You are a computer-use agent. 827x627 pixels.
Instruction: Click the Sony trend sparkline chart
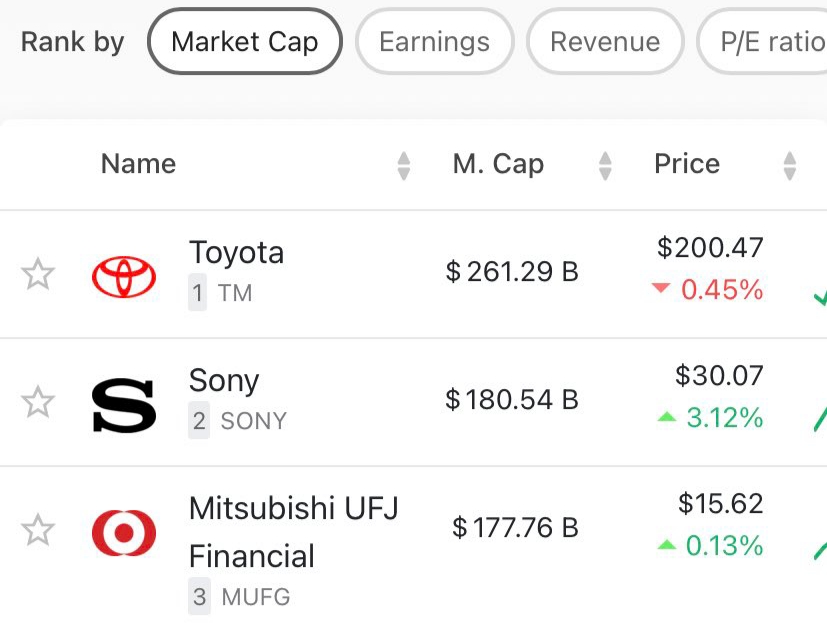point(819,418)
